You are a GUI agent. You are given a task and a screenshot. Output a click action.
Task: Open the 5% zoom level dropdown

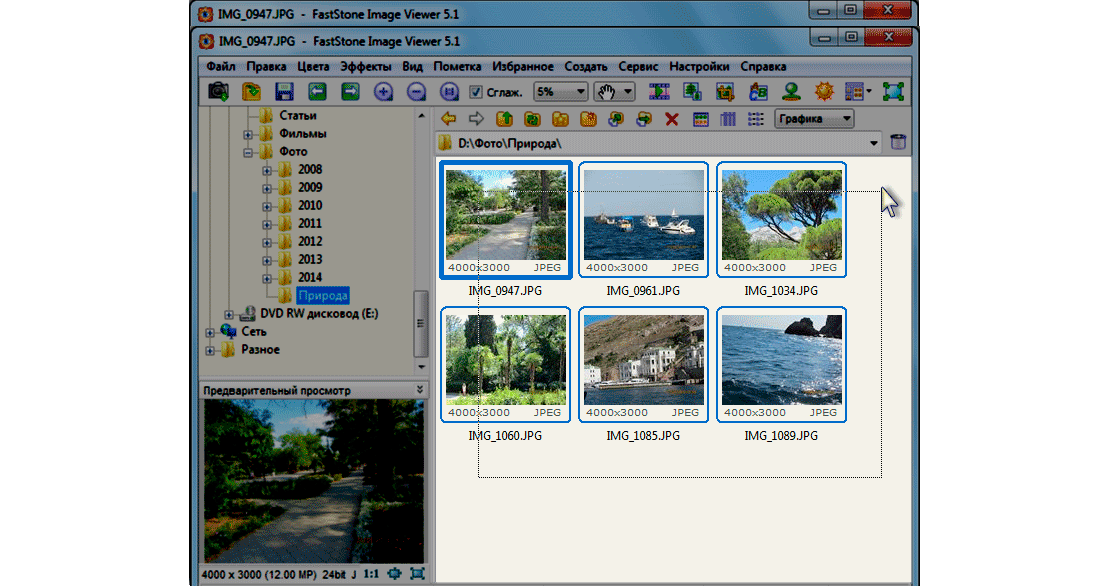click(x=560, y=92)
